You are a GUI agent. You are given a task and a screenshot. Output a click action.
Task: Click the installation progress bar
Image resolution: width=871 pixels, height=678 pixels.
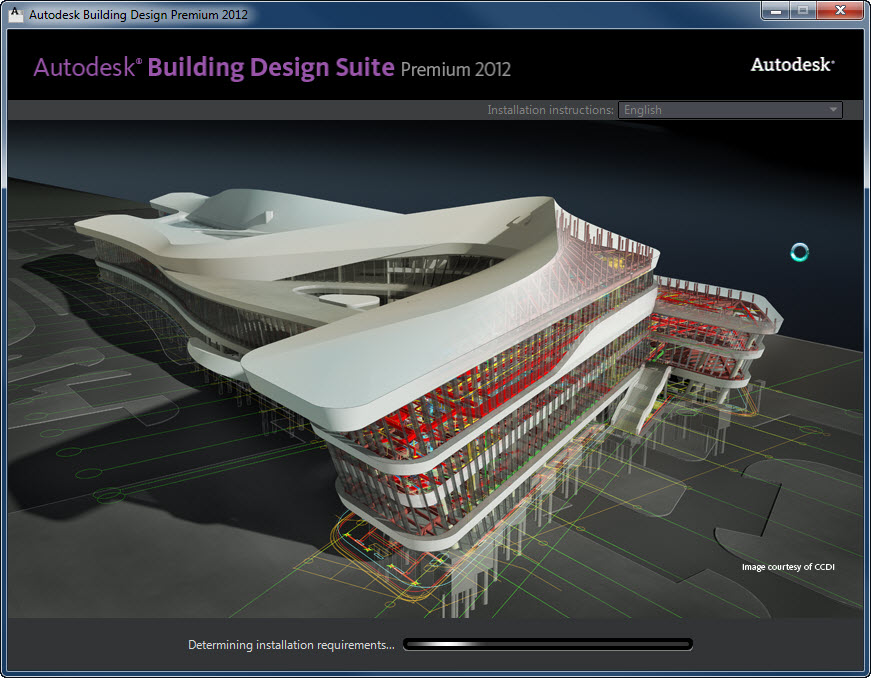(x=547, y=645)
